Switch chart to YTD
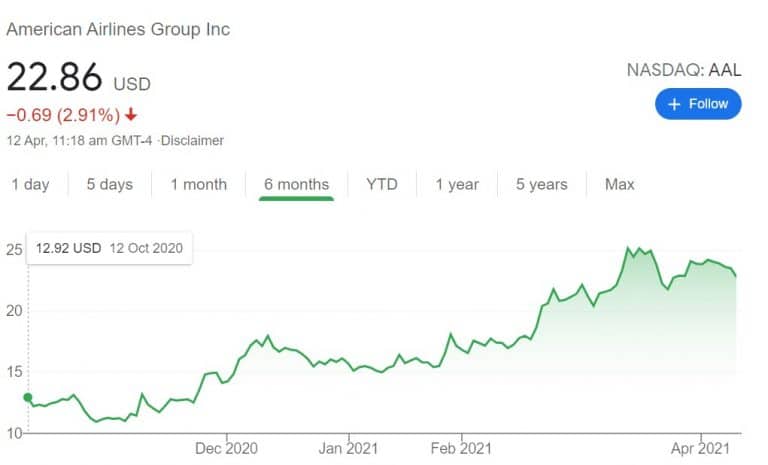The image size is (768, 465). tap(382, 184)
